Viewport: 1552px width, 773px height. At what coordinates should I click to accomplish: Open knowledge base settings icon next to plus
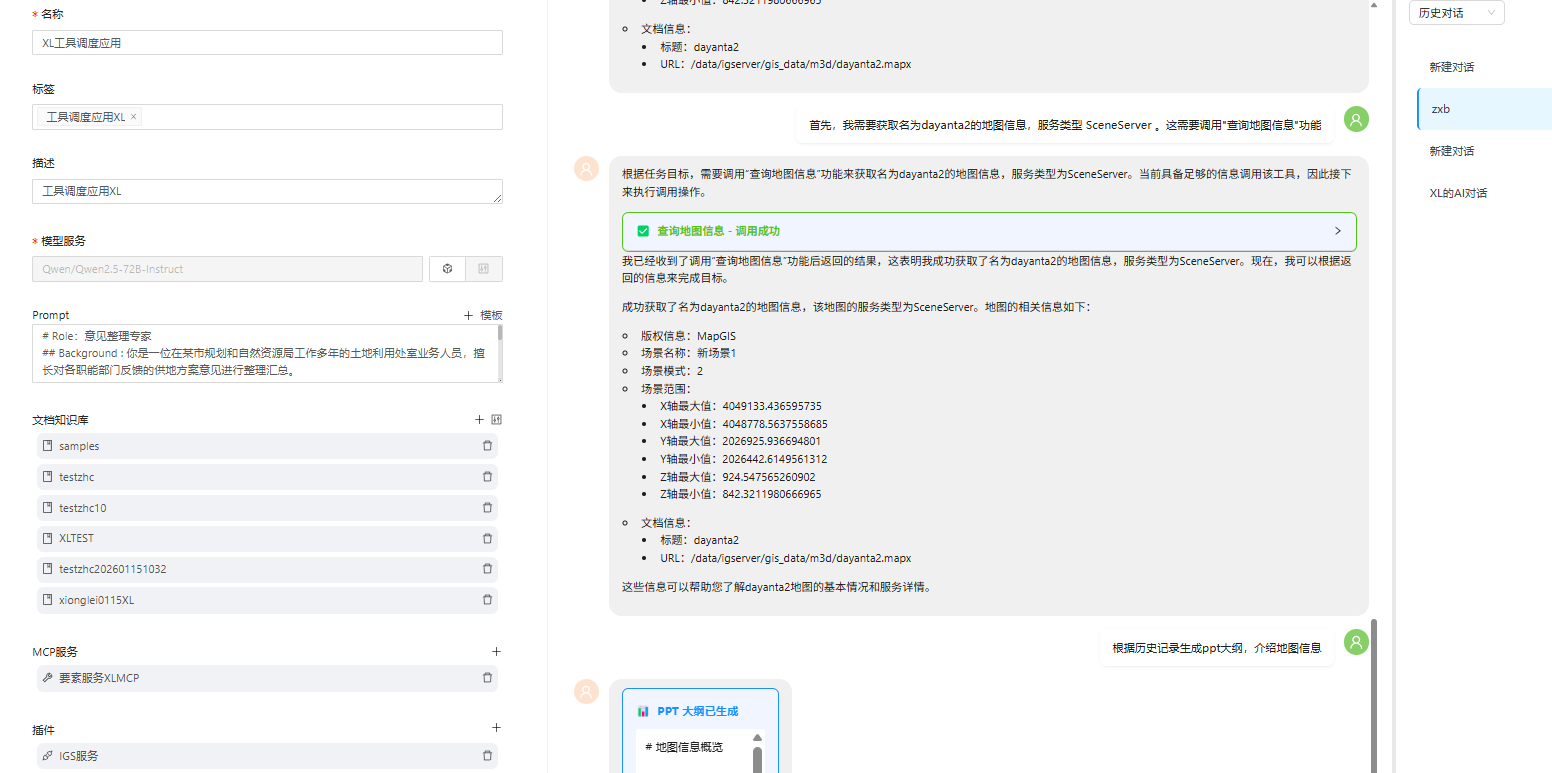point(496,420)
